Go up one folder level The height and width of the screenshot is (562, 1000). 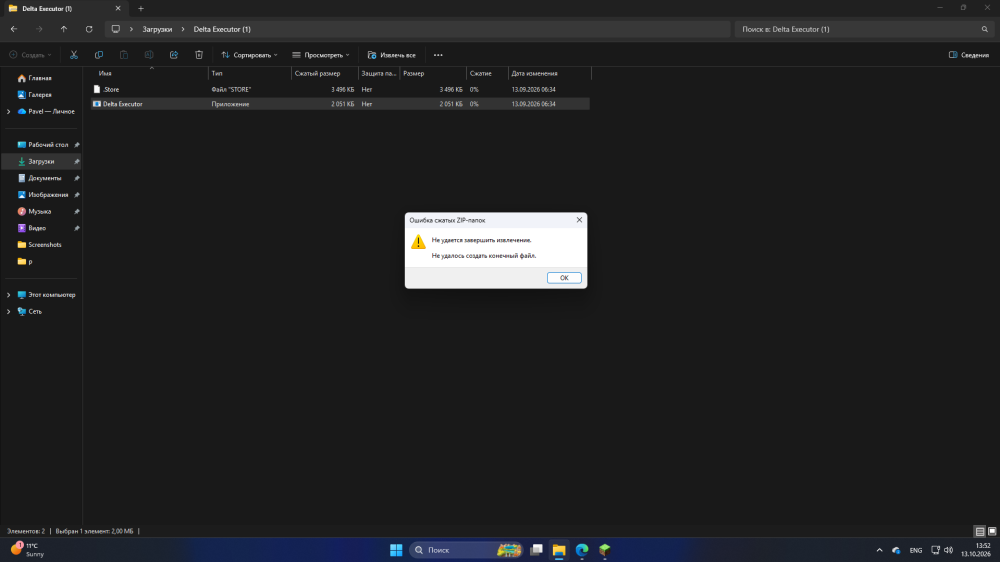64,29
